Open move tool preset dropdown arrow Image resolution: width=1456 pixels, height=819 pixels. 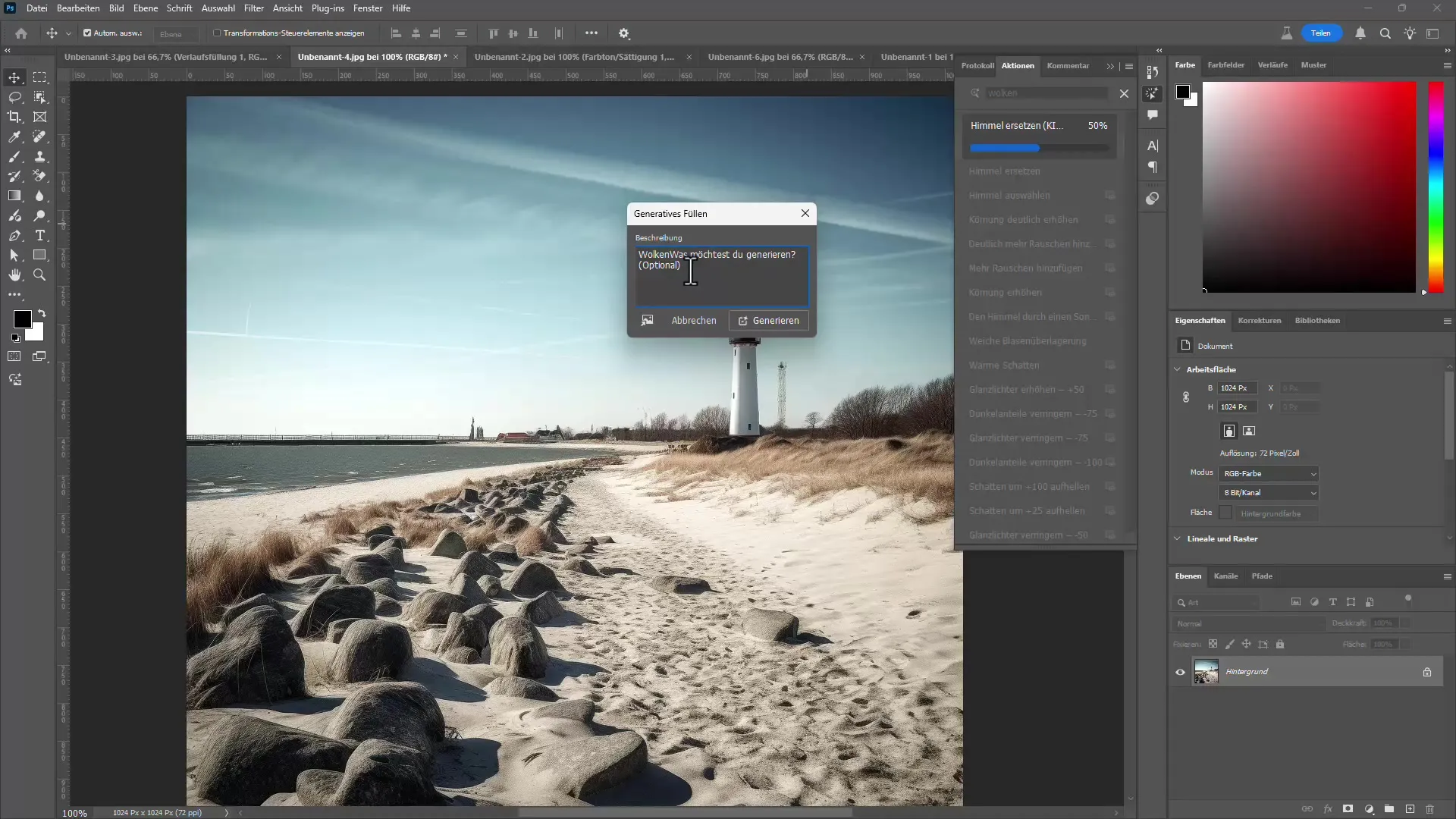pyautogui.click(x=68, y=33)
